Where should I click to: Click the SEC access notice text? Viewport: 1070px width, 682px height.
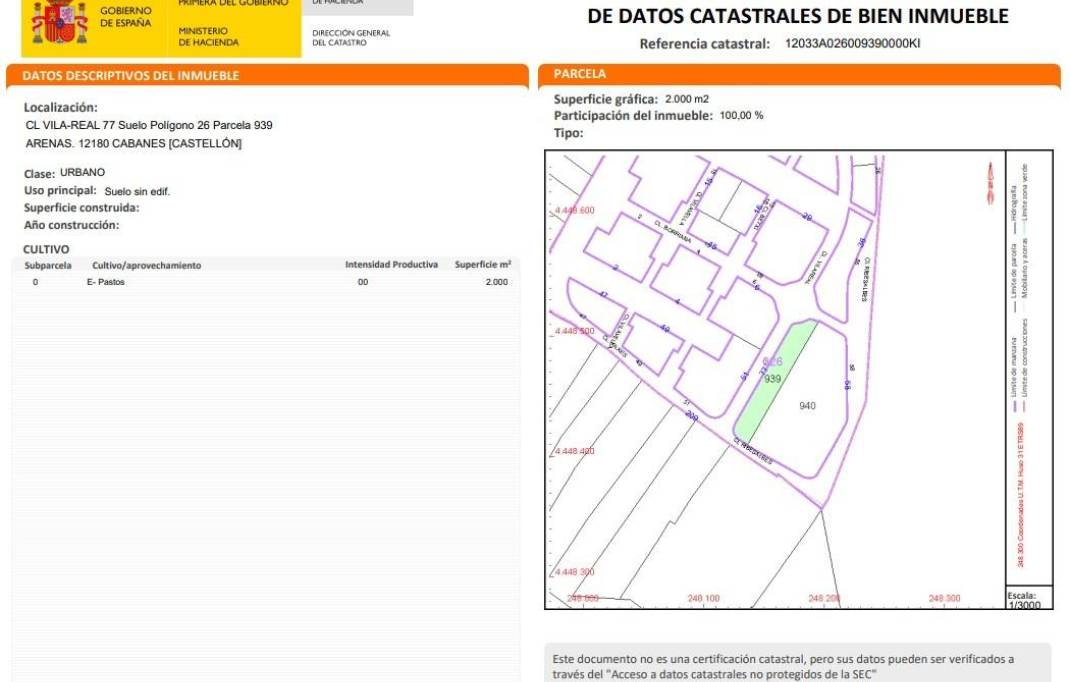click(782, 666)
